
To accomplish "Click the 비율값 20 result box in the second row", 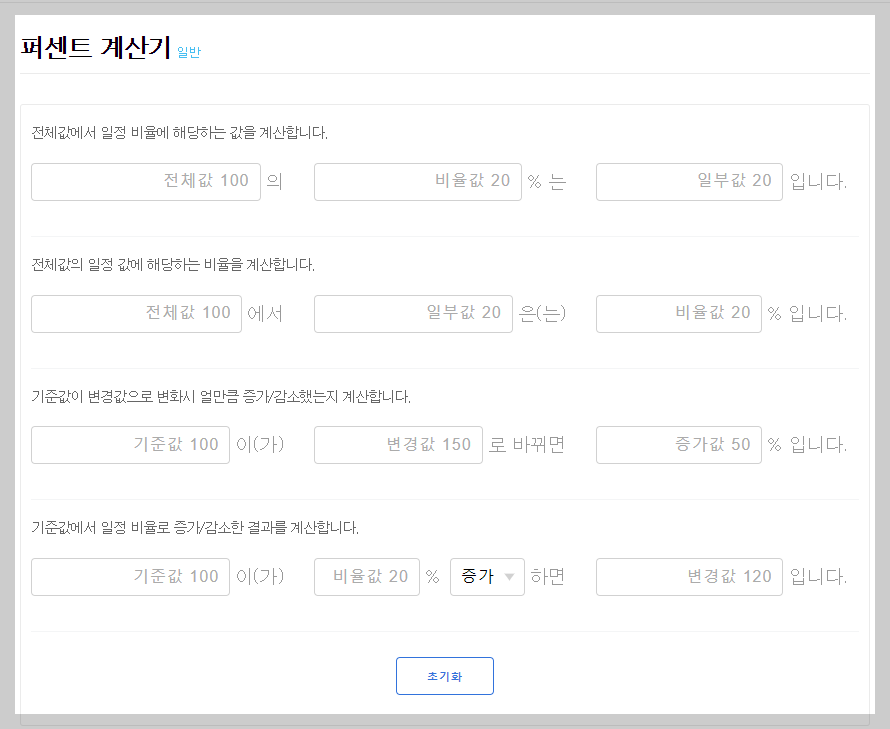I will tap(678, 313).
